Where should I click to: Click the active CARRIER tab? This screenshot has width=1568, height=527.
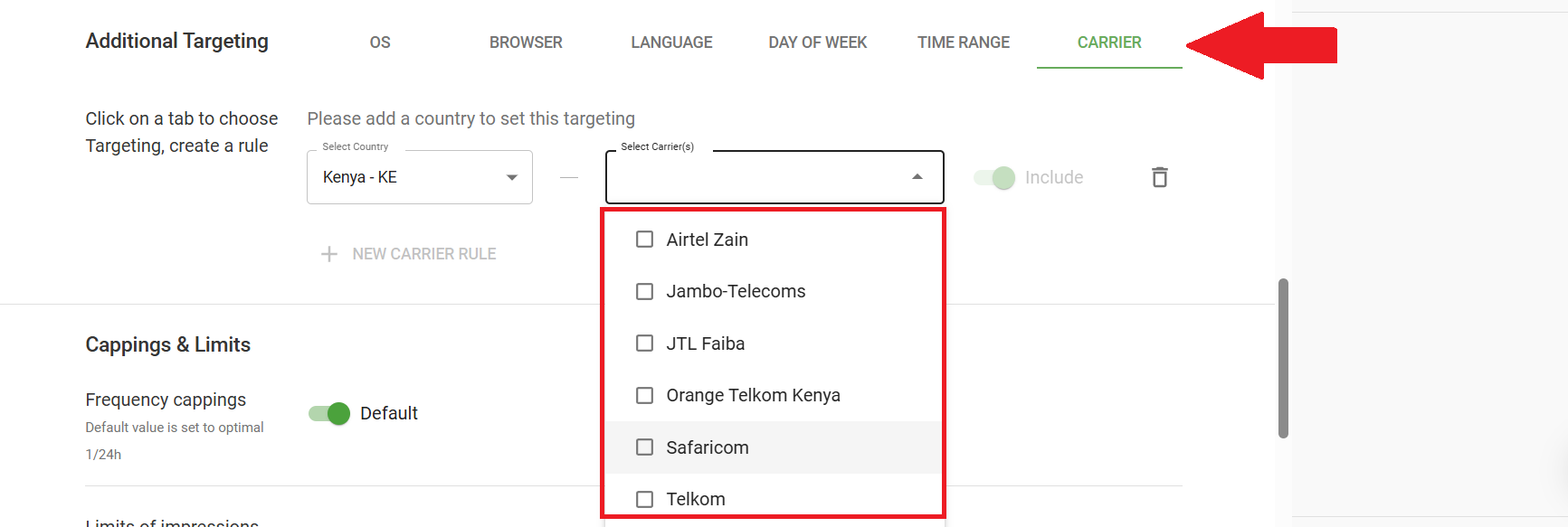[x=1108, y=42]
